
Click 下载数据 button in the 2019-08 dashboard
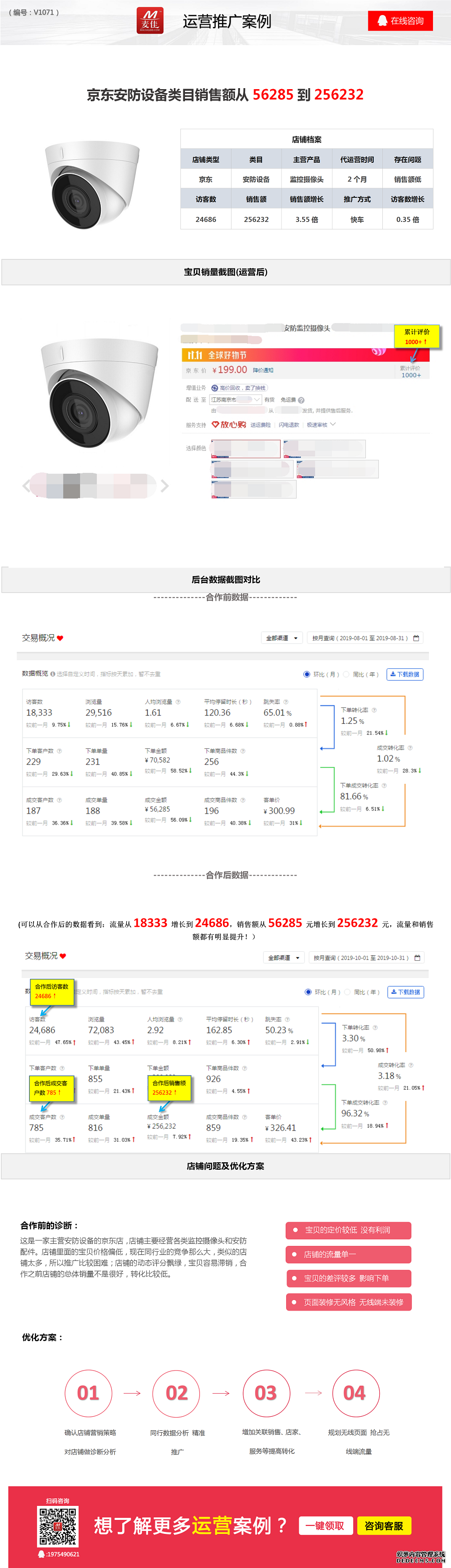[405, 674]
